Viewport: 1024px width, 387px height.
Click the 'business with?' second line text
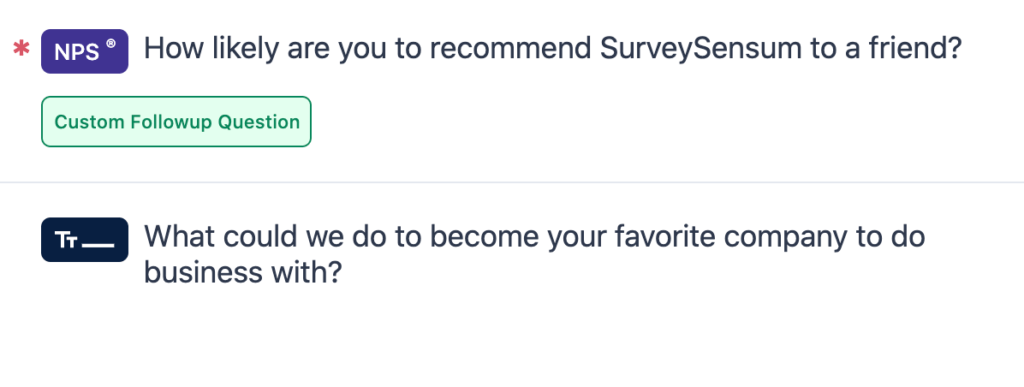pyautogui.click(x=243, y=272)
